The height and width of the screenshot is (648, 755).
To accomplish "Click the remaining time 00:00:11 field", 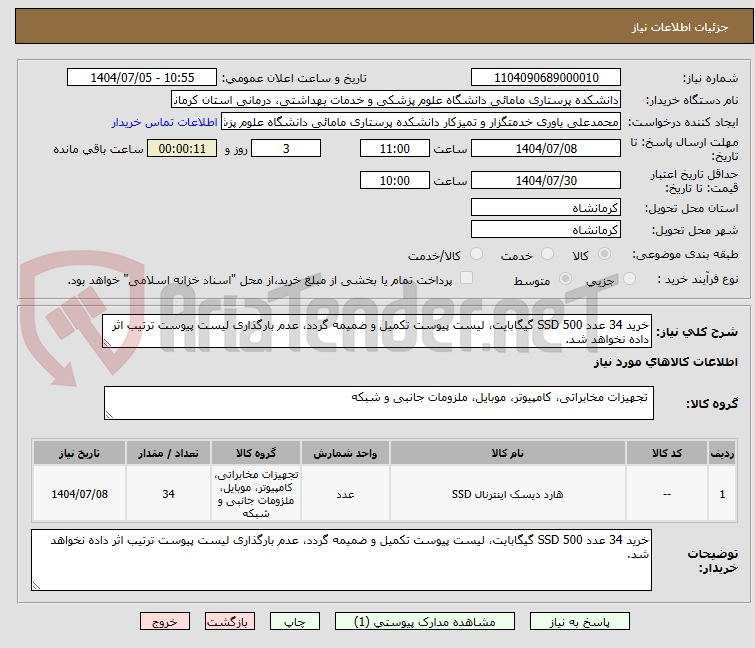I will [182, 148].
